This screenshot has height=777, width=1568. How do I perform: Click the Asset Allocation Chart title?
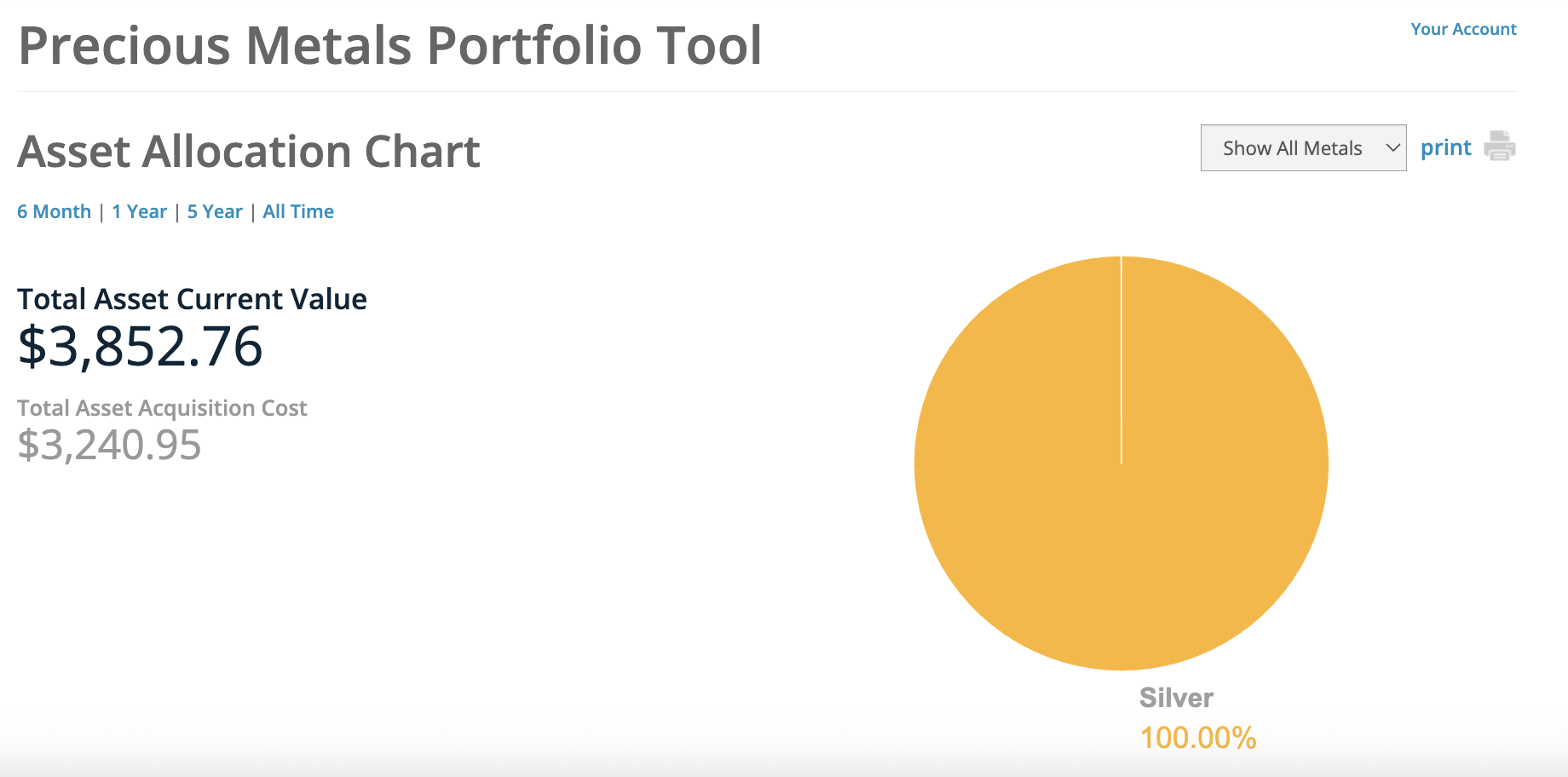coord(249,152)
